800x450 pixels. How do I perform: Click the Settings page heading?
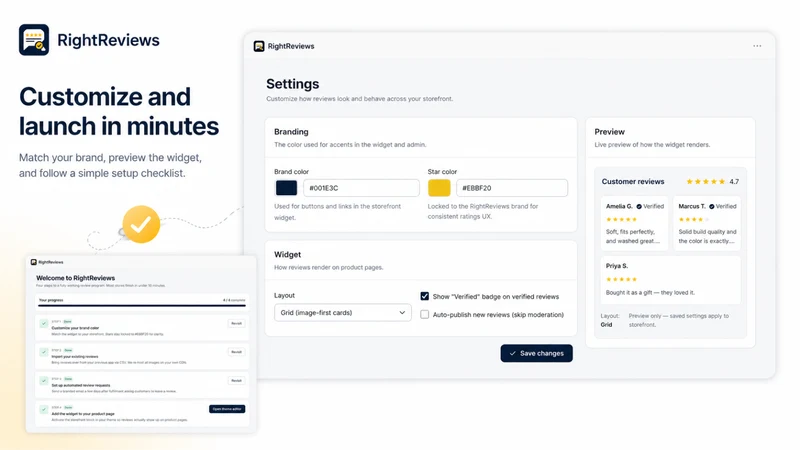point(292,84)
